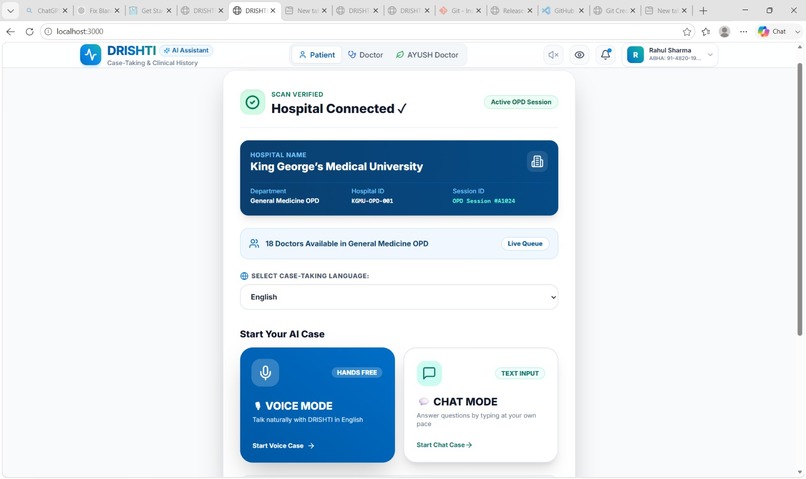The width and height of the screenshot is (806, 479).
Task: Bookmark this page with star icon
Action: [687, 32]
